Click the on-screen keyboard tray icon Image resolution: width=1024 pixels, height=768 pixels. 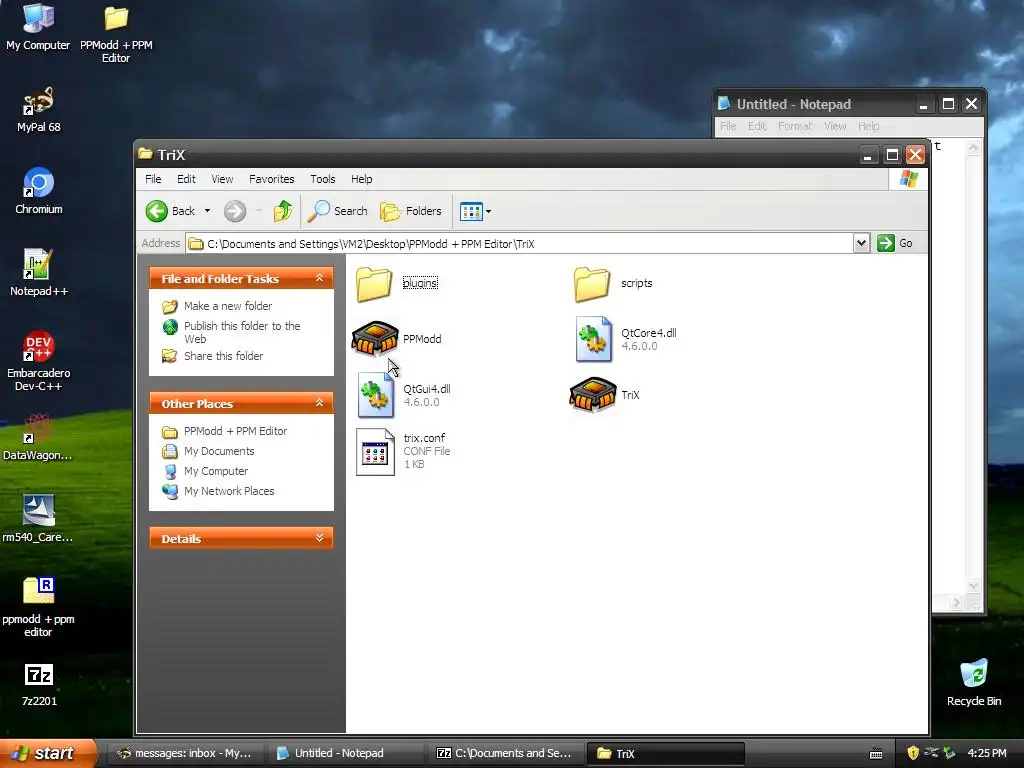coord(876,754)
